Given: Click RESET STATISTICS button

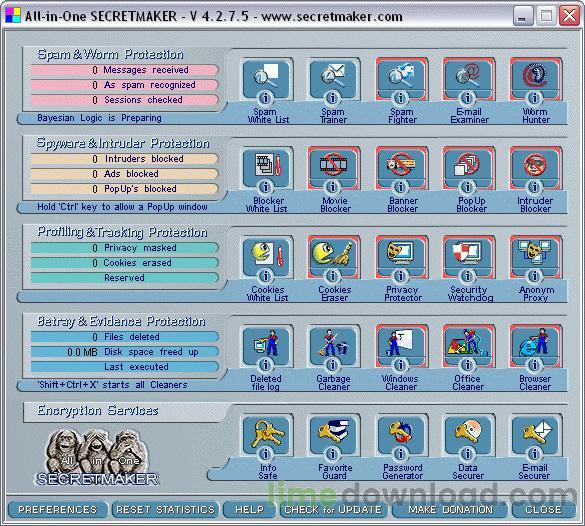Looking at the screenshot, I should pos(165,510).
